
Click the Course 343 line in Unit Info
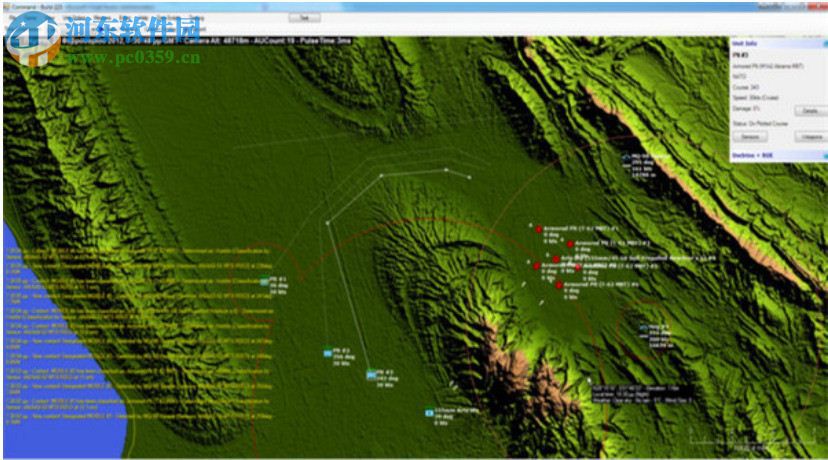point(746,87)
